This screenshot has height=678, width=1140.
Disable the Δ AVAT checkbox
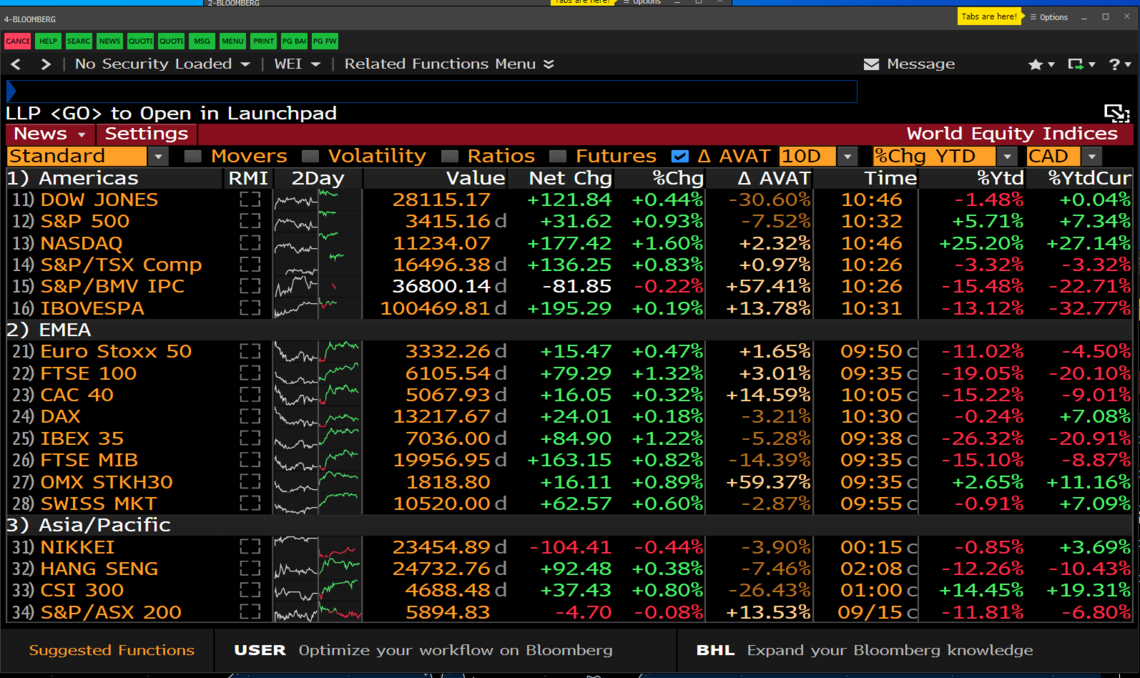click(x=681, y=155)
